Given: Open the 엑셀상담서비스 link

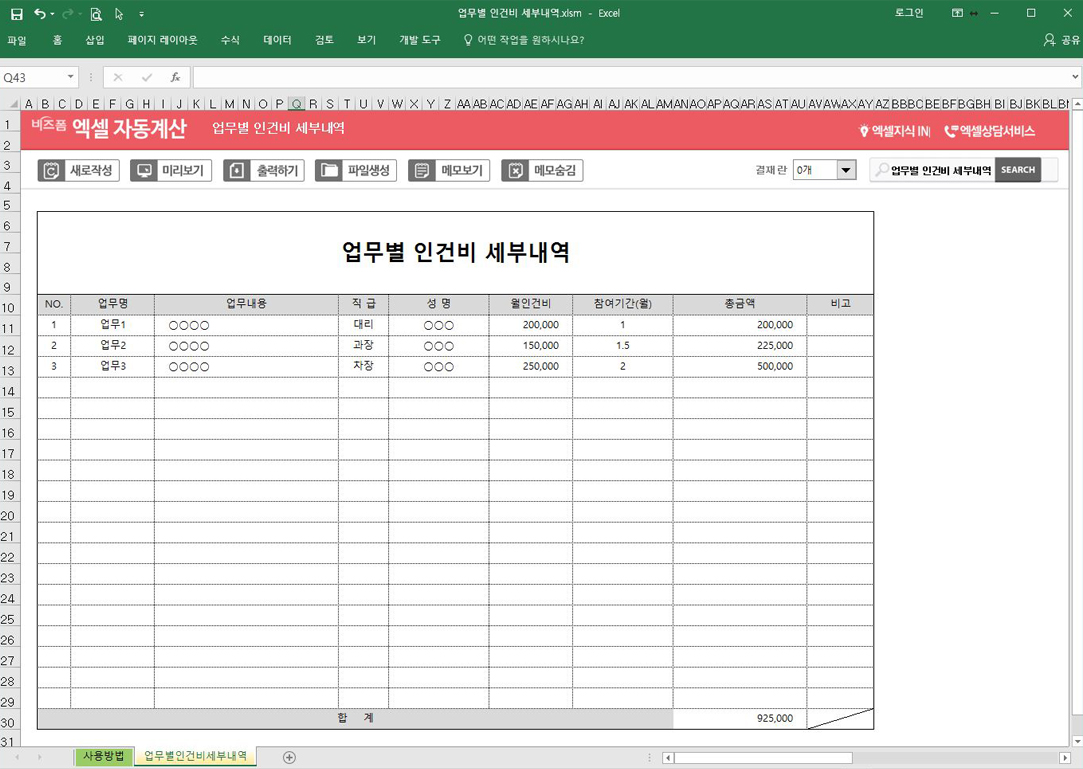Looking at the screenshot, I should 990,131.
